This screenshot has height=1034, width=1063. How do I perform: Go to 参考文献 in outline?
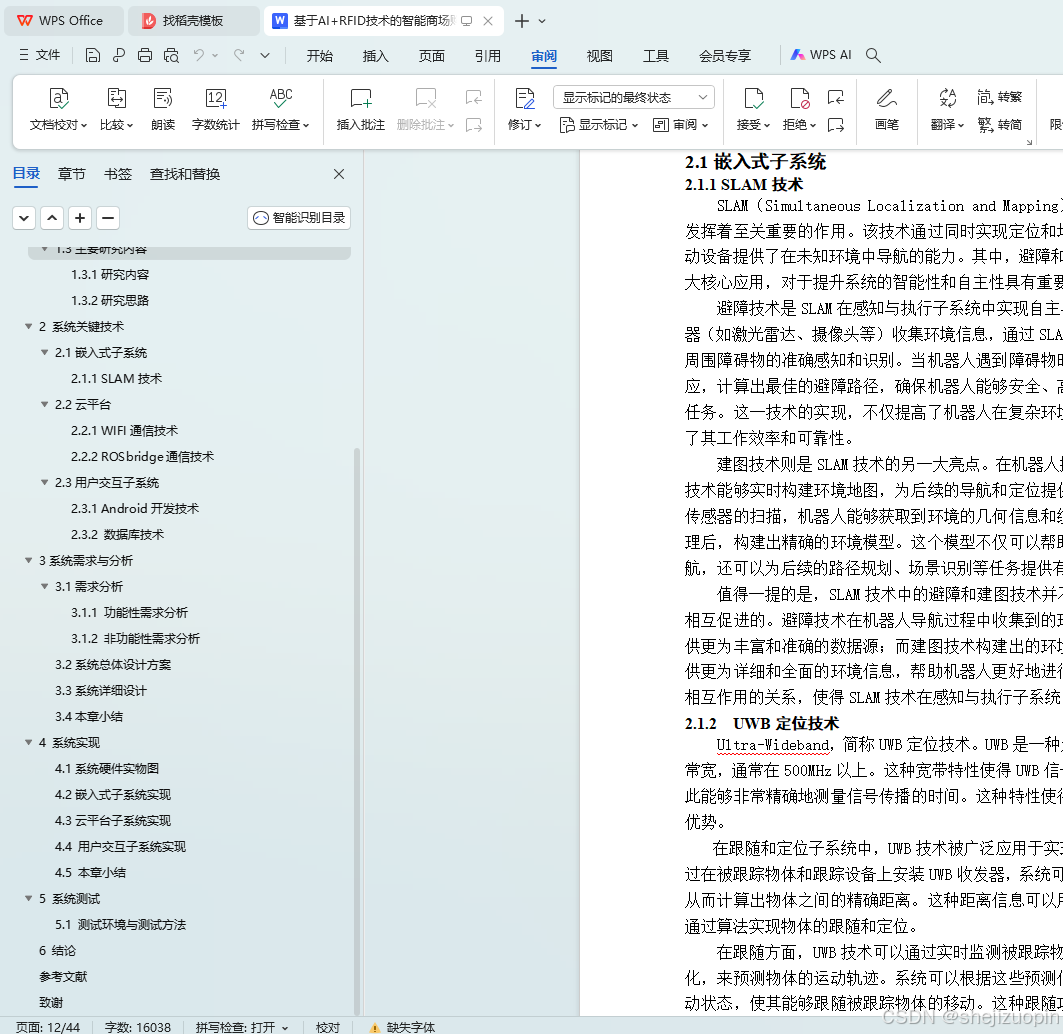point(63,977)
